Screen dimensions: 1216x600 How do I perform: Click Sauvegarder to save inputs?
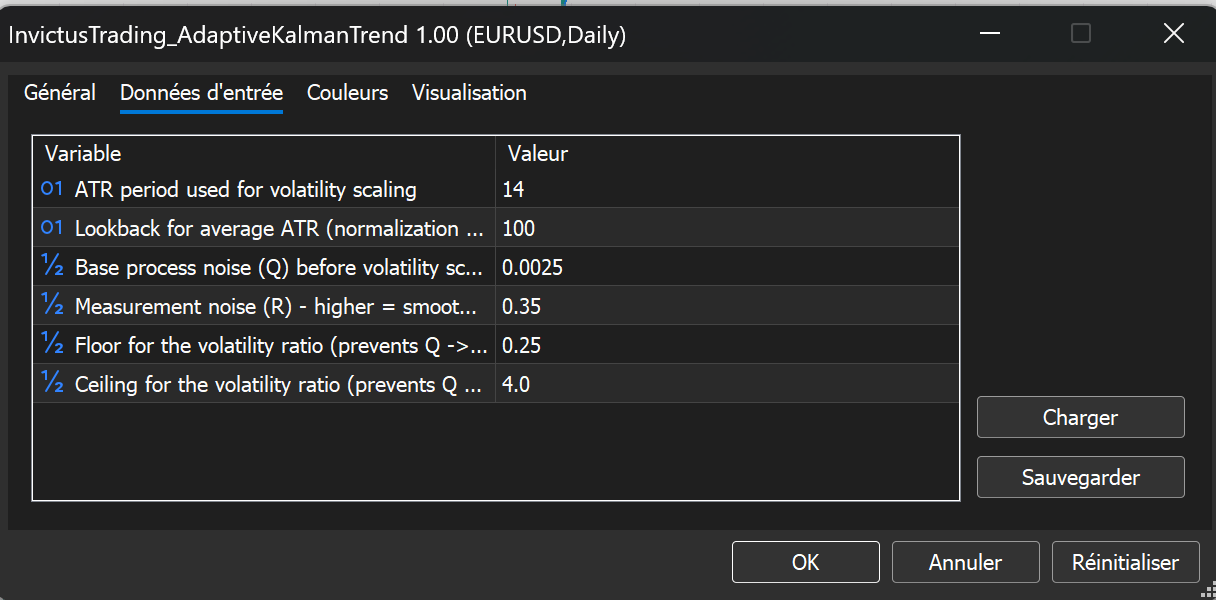[1081, 477]
